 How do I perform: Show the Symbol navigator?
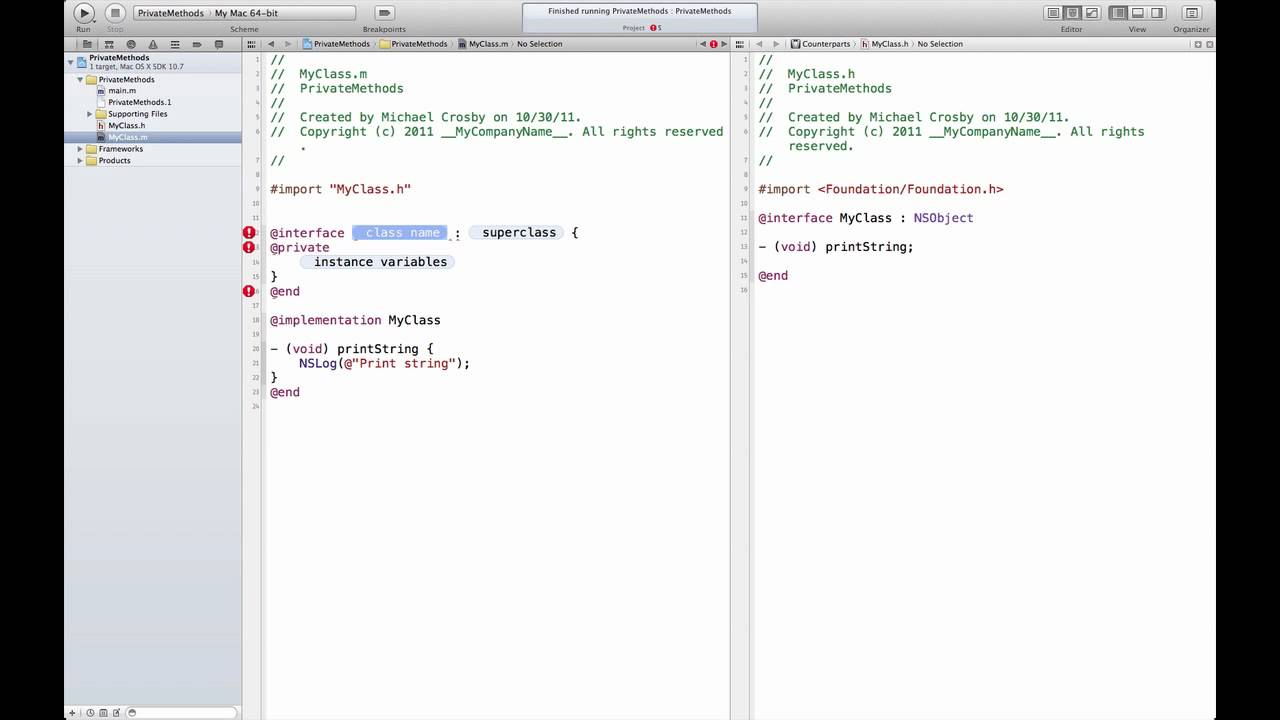pyautogui.click(x=109, y=44)
